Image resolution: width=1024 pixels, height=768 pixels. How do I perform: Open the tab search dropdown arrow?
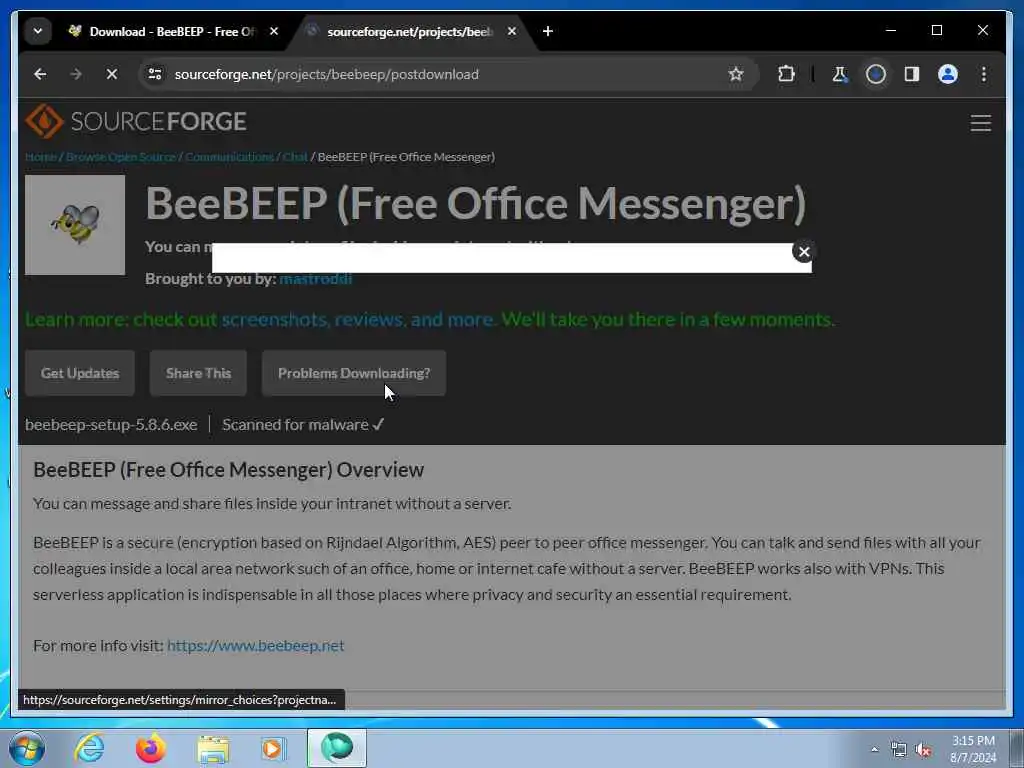point(38,31)
